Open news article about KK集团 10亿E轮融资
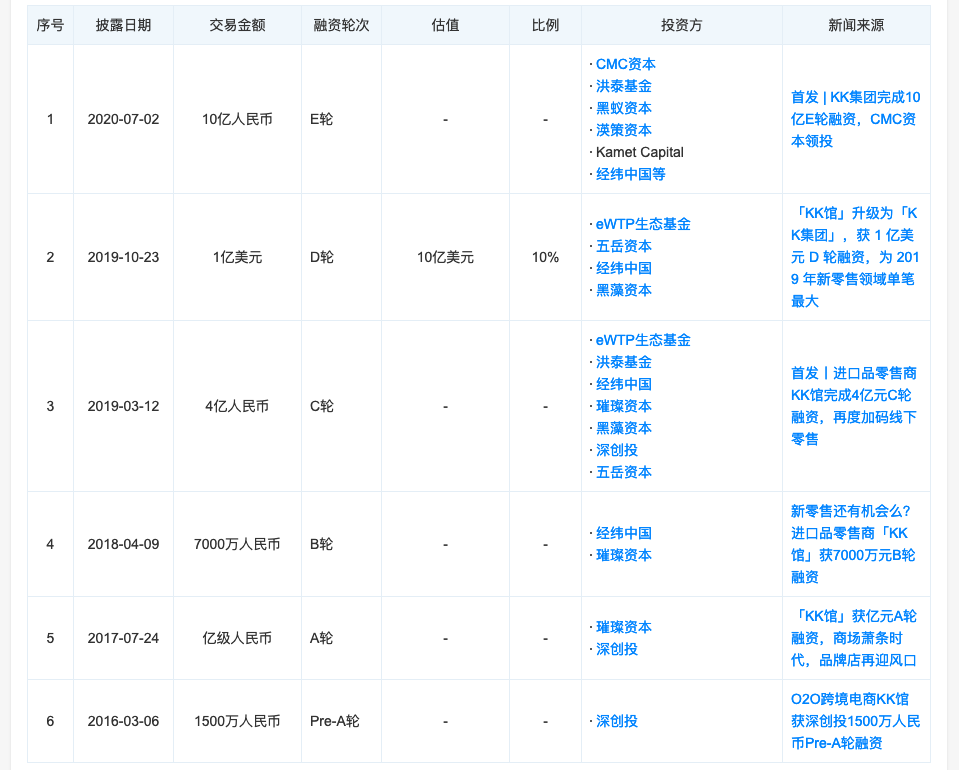 tap(855, 119)
